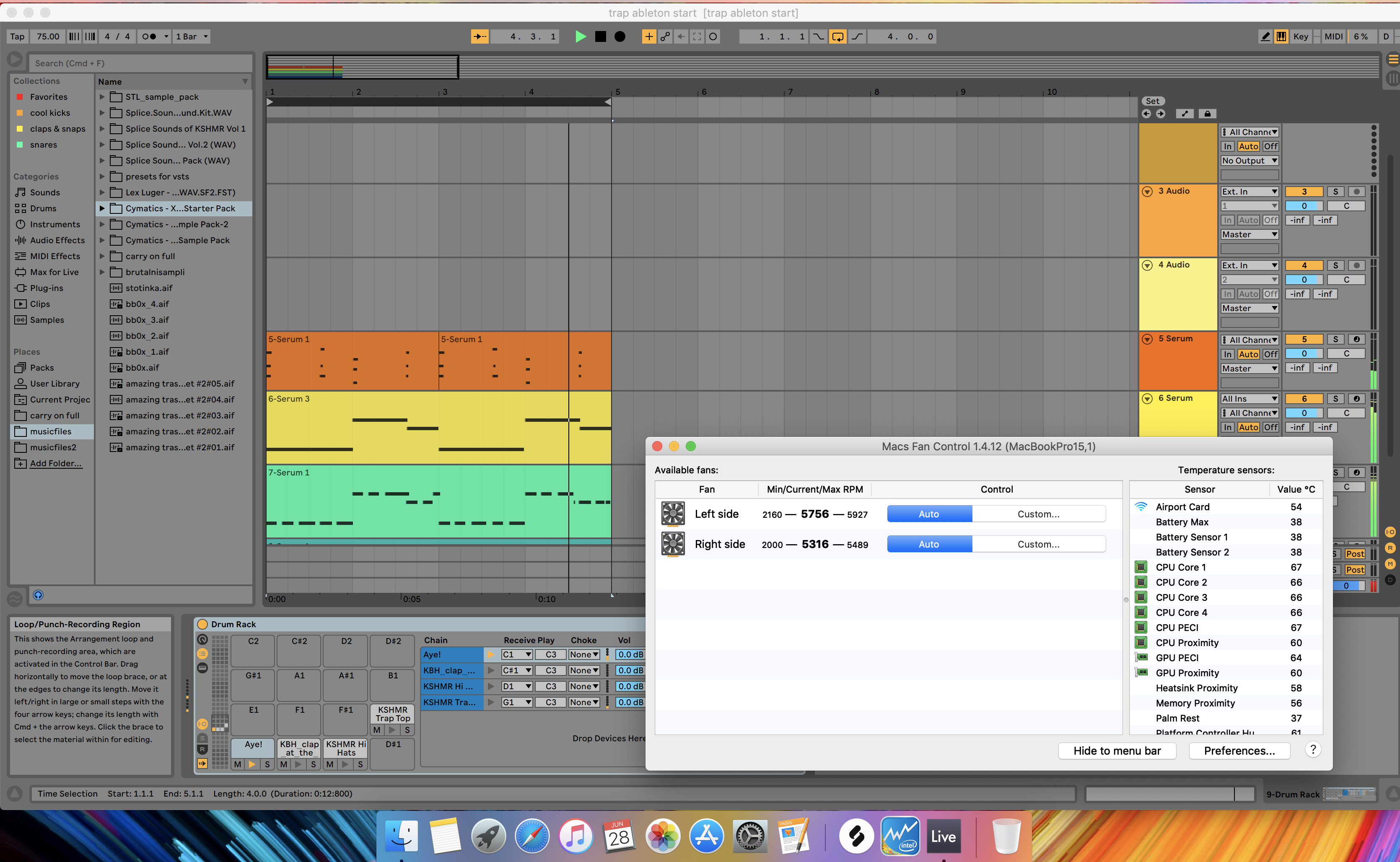Open the No Output dropdown

click(x=1249, y=161)
